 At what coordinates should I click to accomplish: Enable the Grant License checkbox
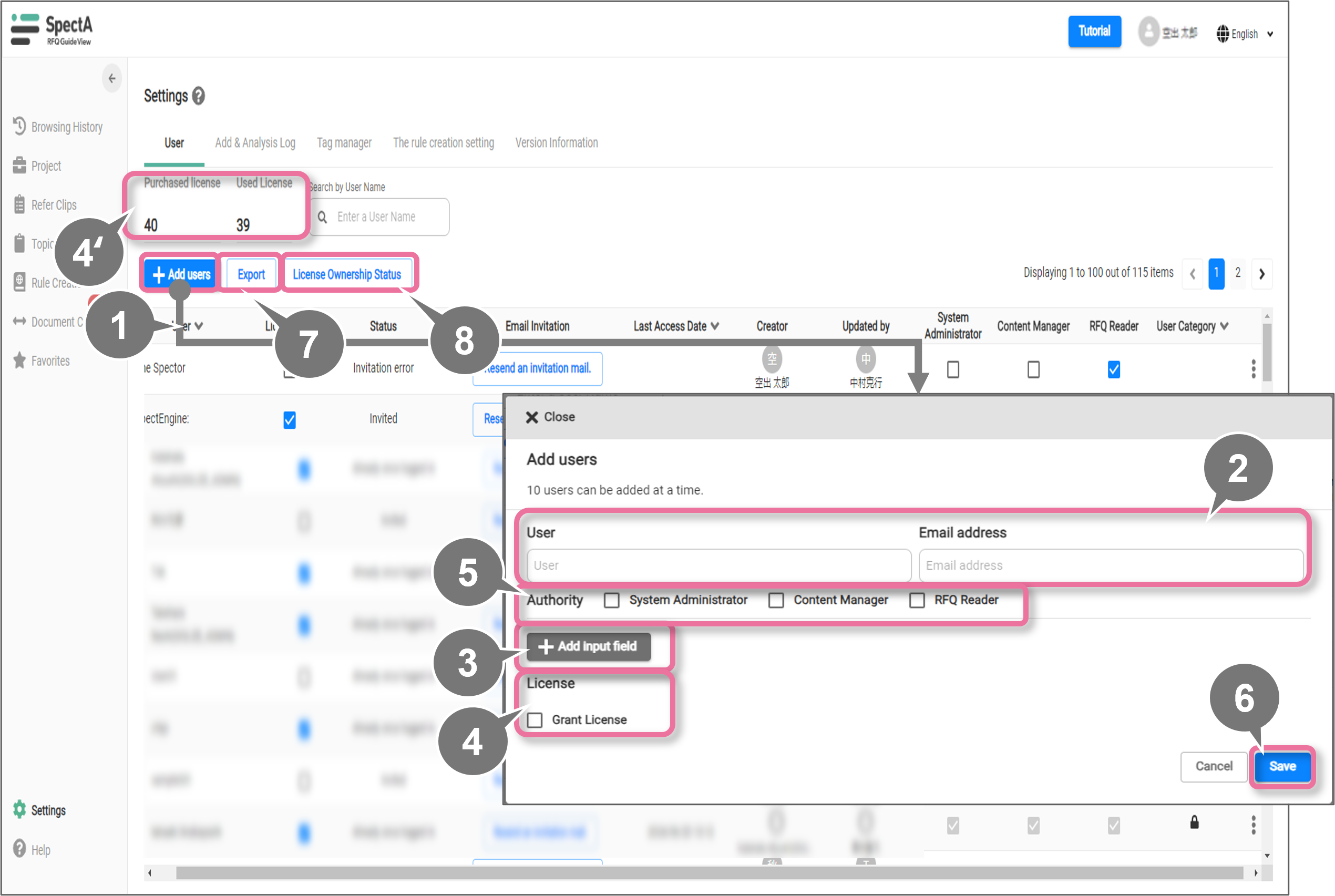pyautogui.click(x=535, y=719)
